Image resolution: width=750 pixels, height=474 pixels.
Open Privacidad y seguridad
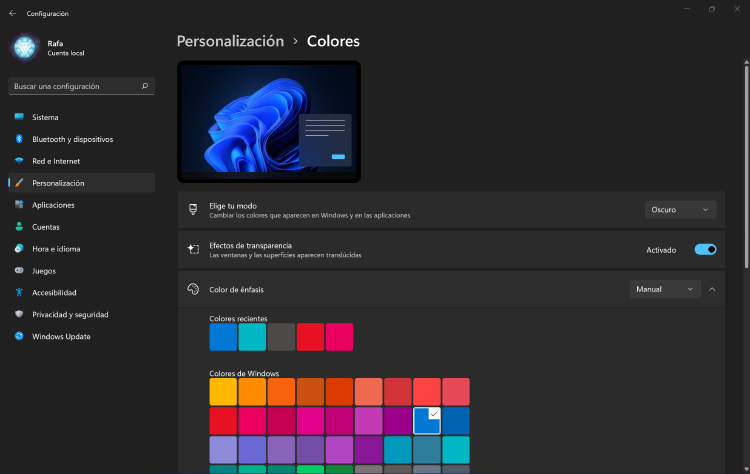(82, 314)
